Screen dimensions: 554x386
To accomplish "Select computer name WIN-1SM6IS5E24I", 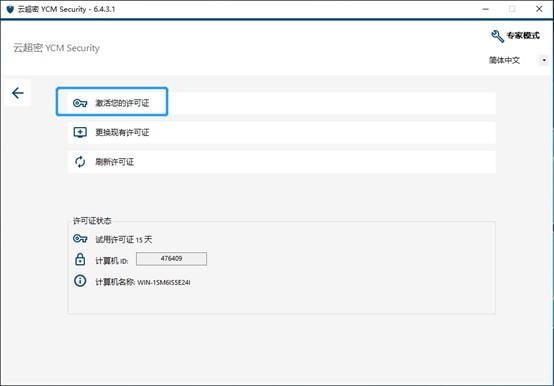I will (x=164, y=283).
